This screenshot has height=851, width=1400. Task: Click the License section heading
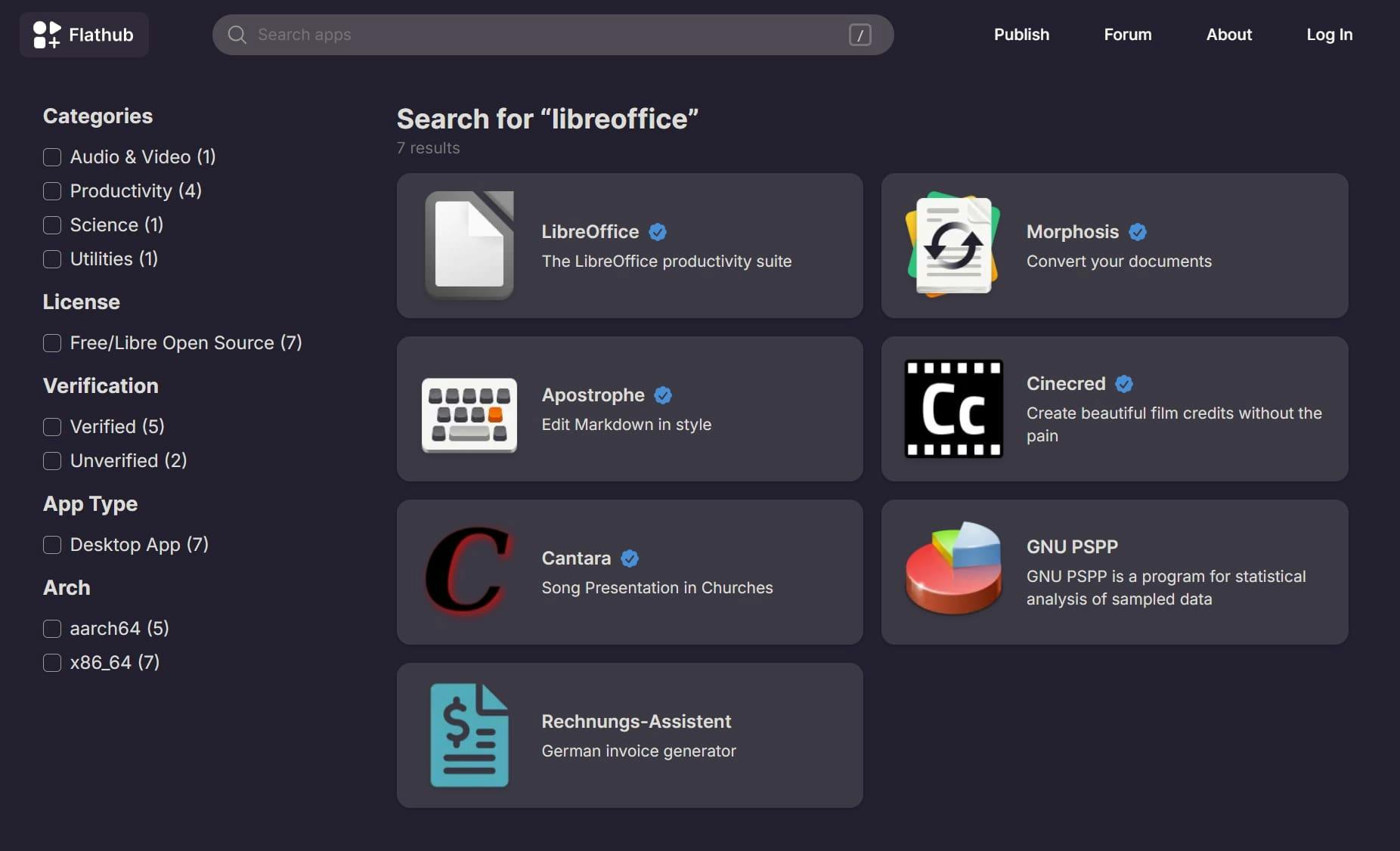tap(81, 302)
